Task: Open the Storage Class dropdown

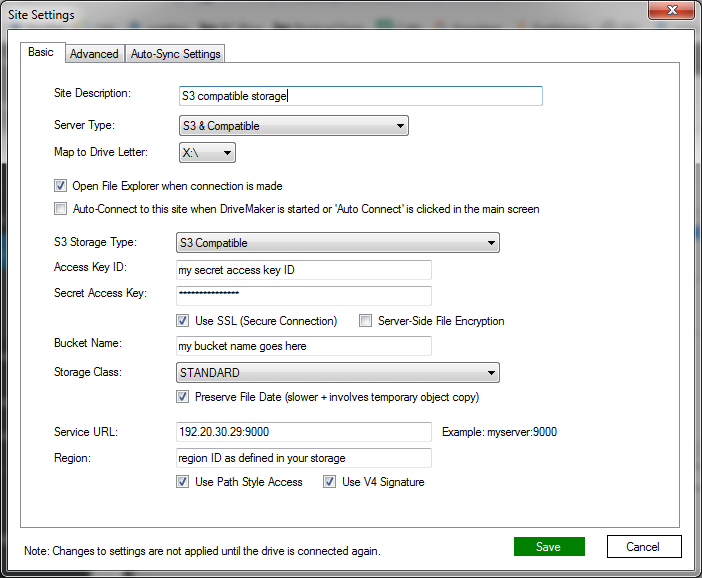Action: [337, 373]
